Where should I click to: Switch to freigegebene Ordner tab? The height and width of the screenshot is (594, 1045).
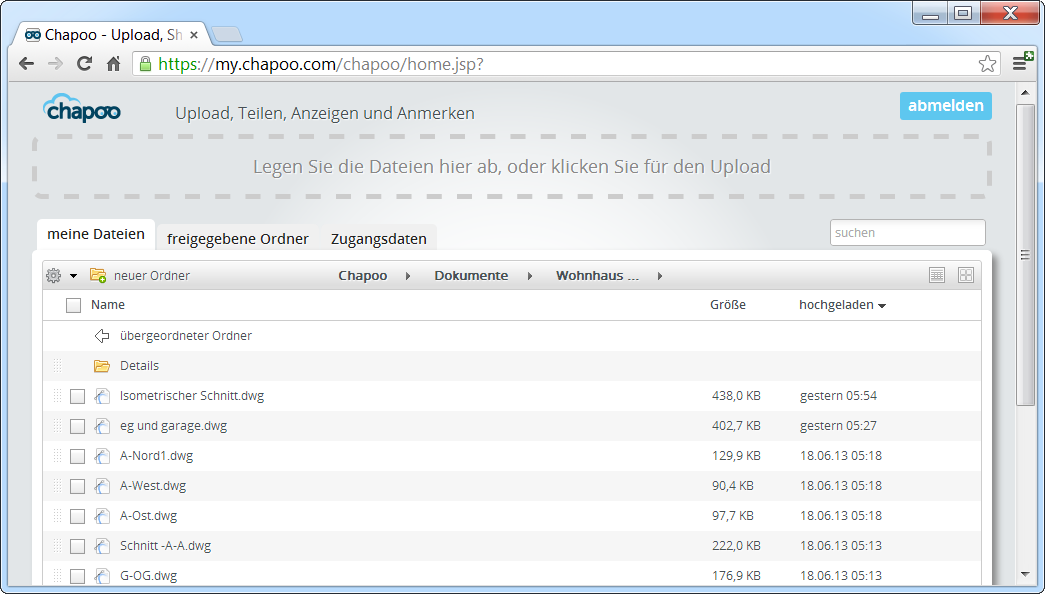[x=237, y=238]
